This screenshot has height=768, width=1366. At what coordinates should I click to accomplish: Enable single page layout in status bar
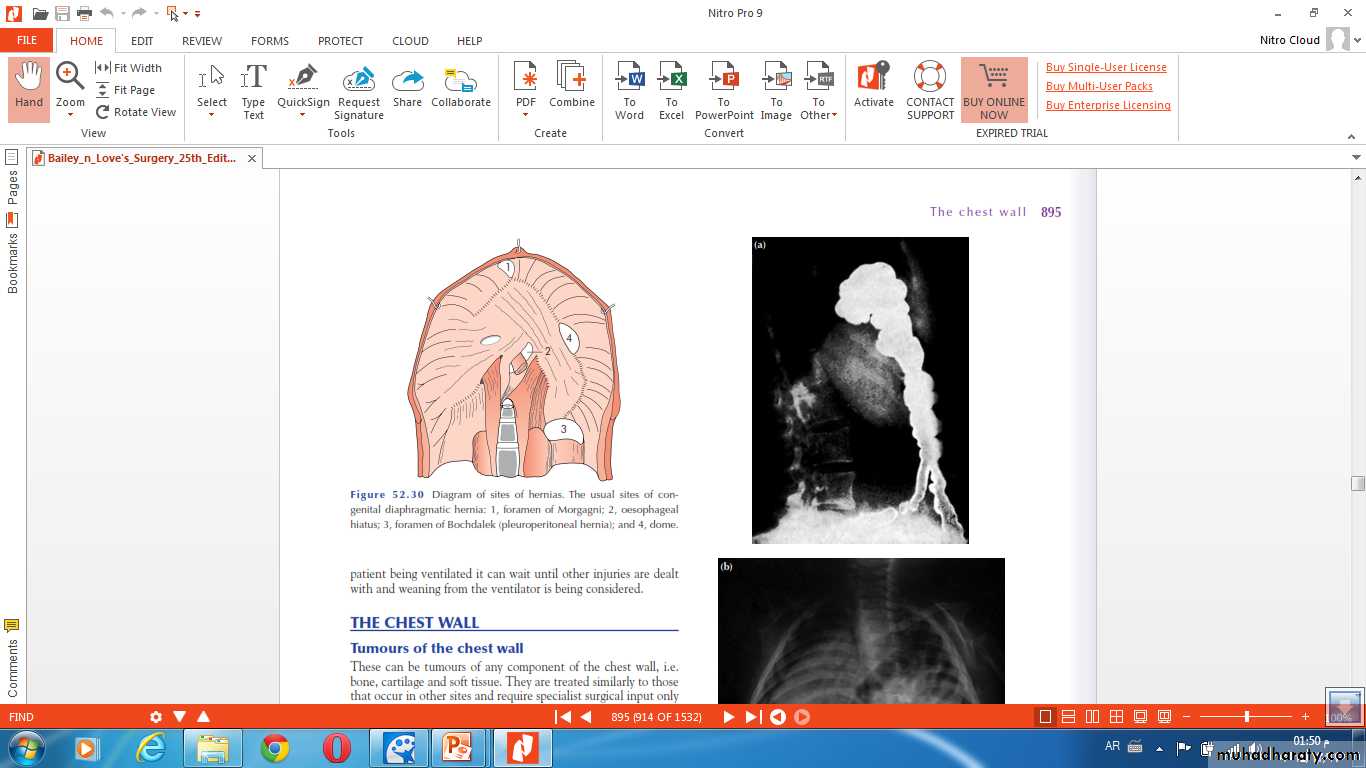(x=1045, y=717)
